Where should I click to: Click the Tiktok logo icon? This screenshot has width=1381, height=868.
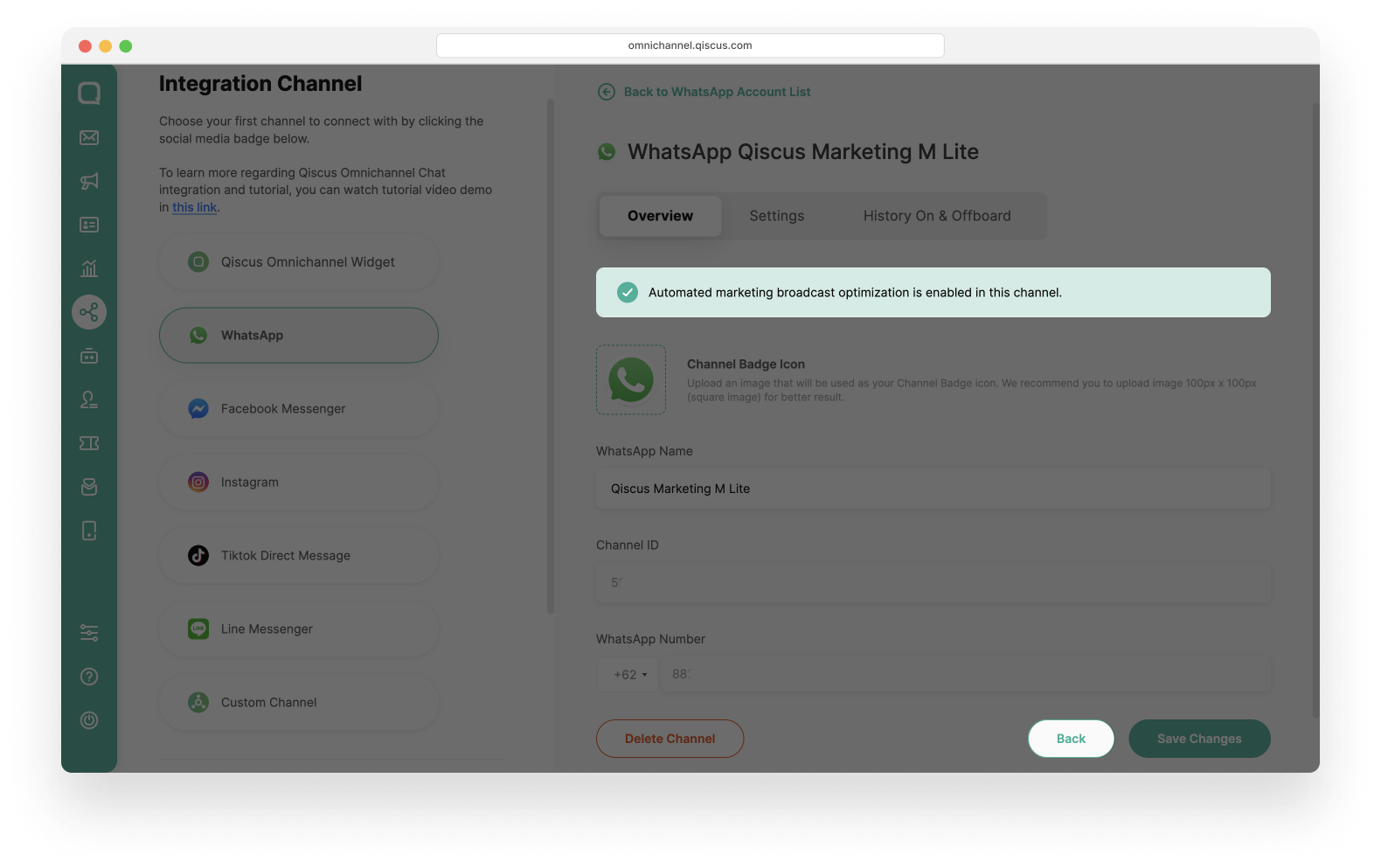[x=198, y=555]
